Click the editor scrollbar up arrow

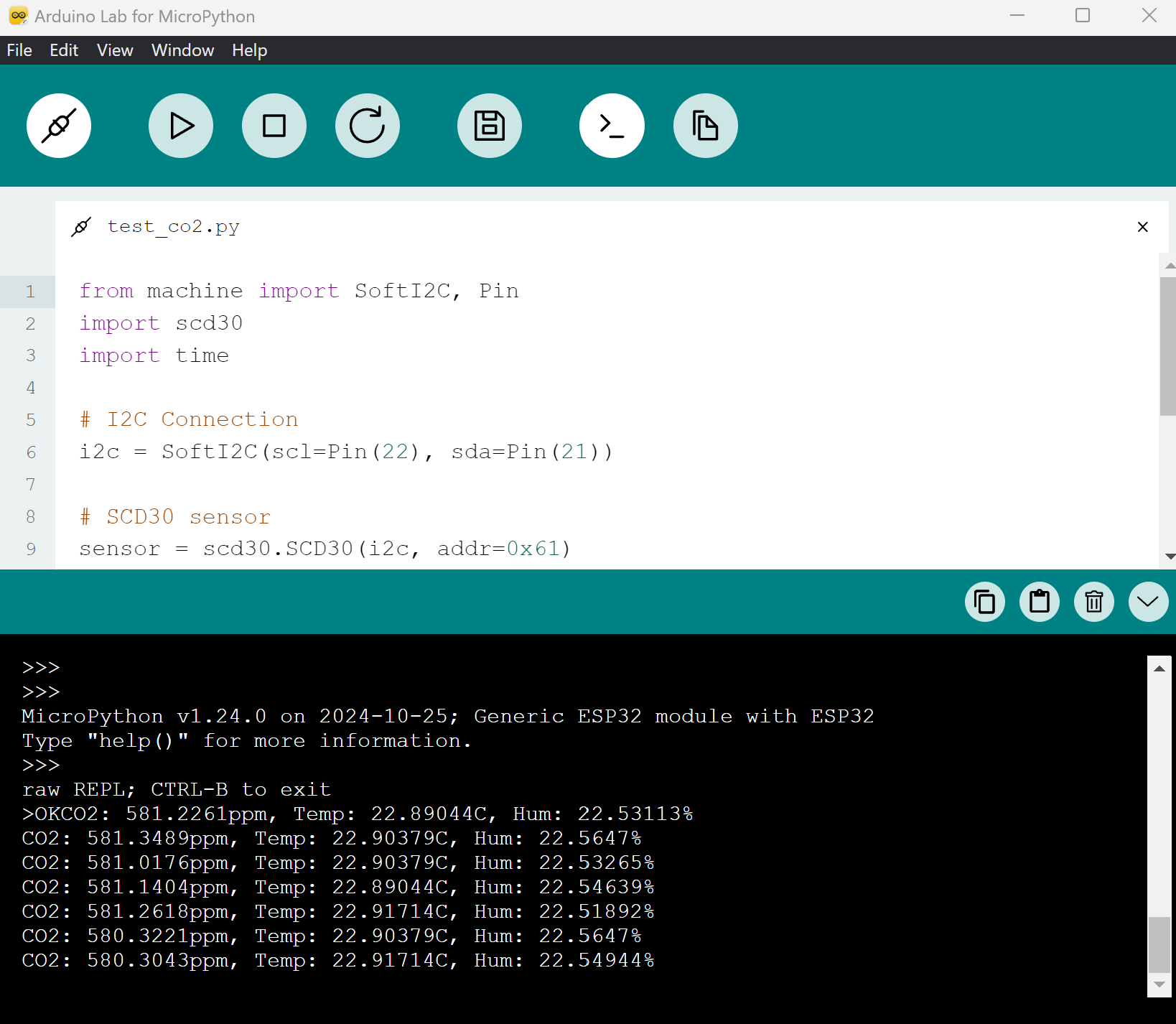[1170, 266]
